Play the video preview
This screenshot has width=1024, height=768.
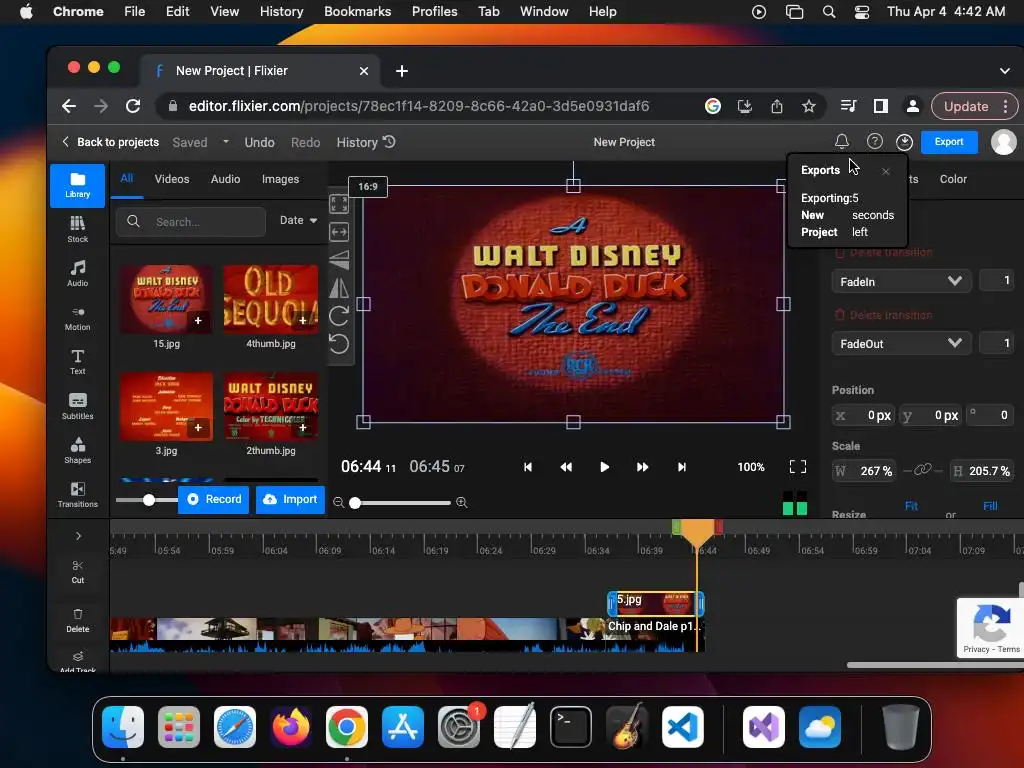pyautogui.click(x=604, y=467)
